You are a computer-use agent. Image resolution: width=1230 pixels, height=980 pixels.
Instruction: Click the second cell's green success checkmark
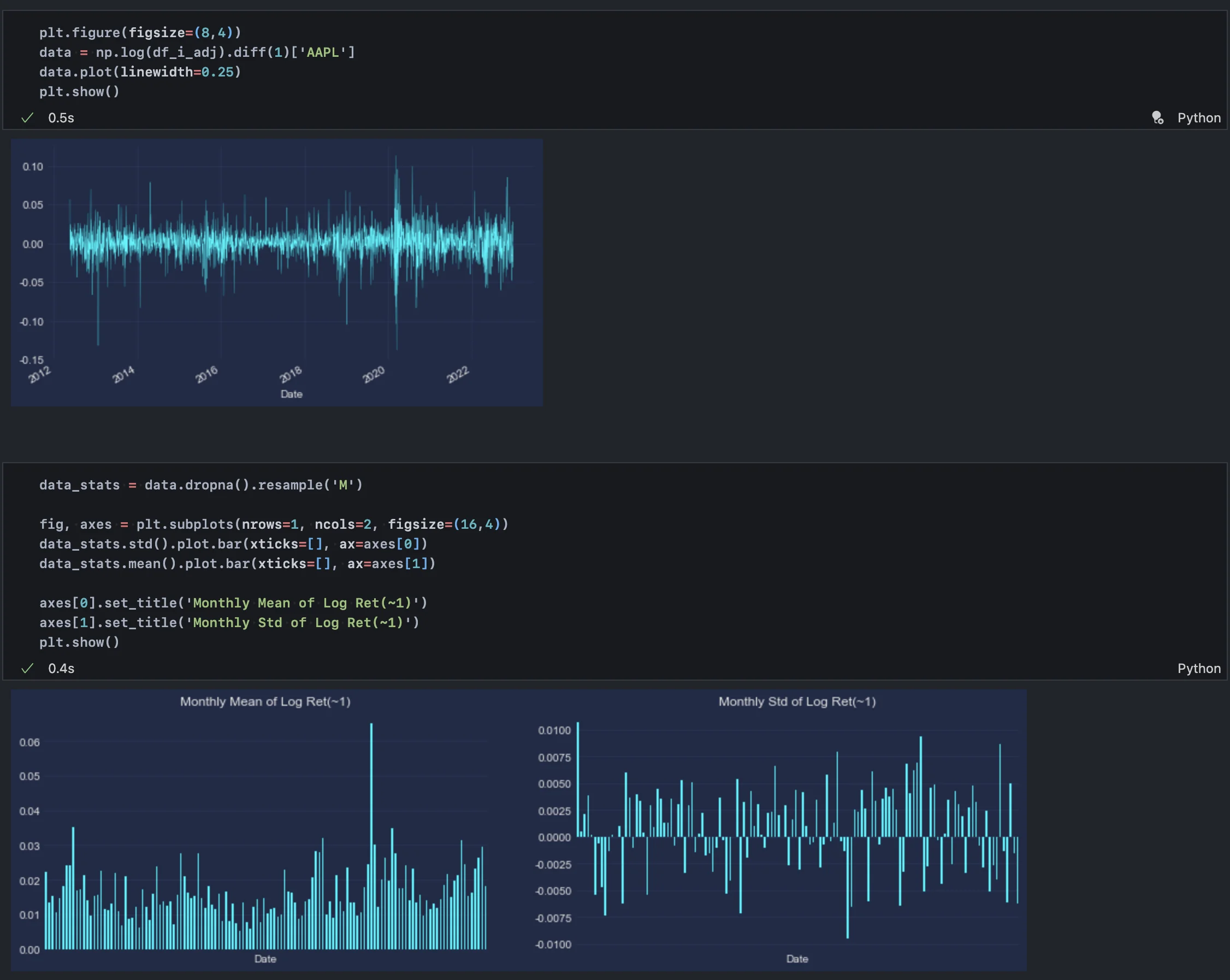click(27, 668)
